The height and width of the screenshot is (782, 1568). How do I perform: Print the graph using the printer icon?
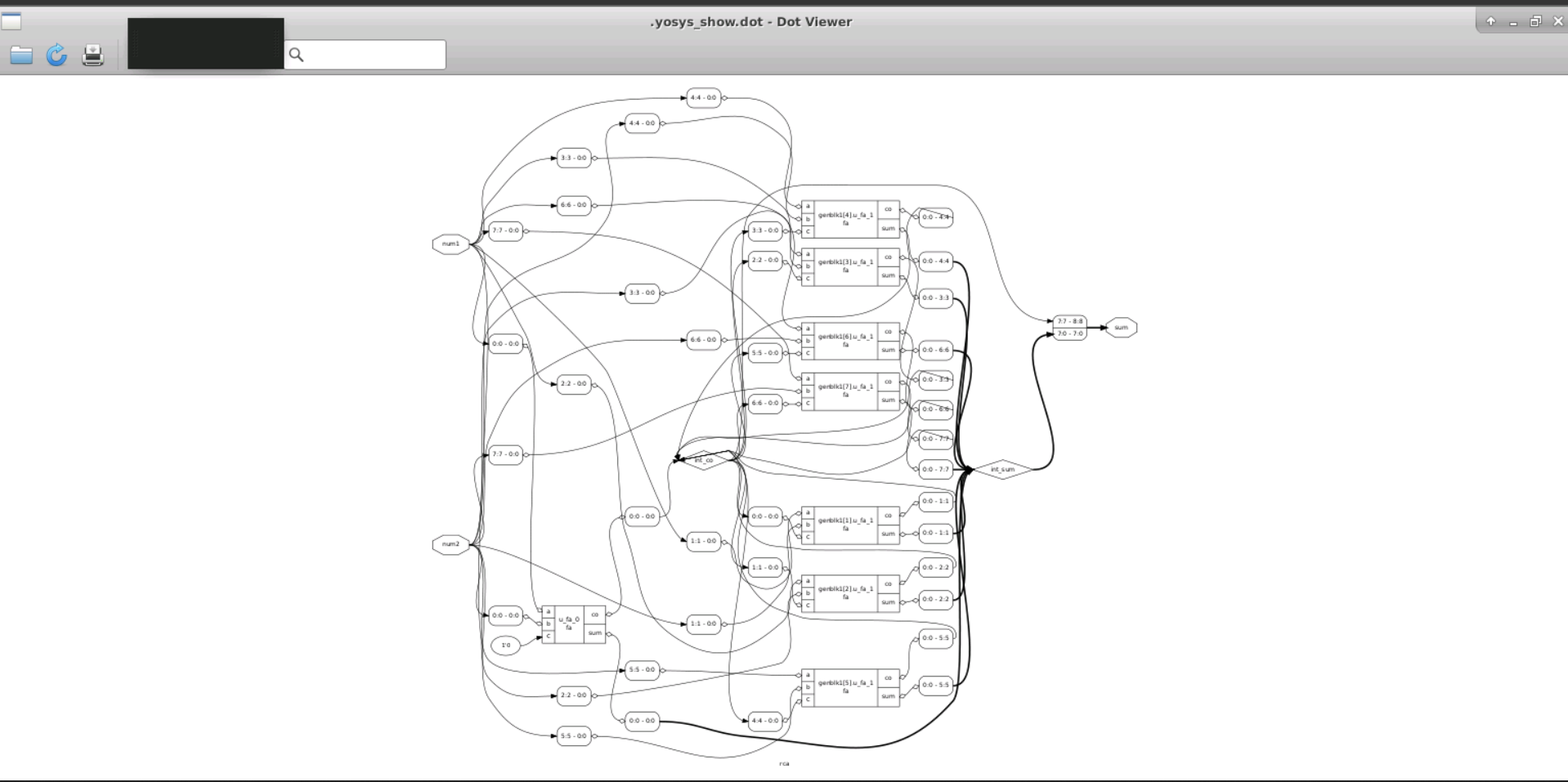92,56
